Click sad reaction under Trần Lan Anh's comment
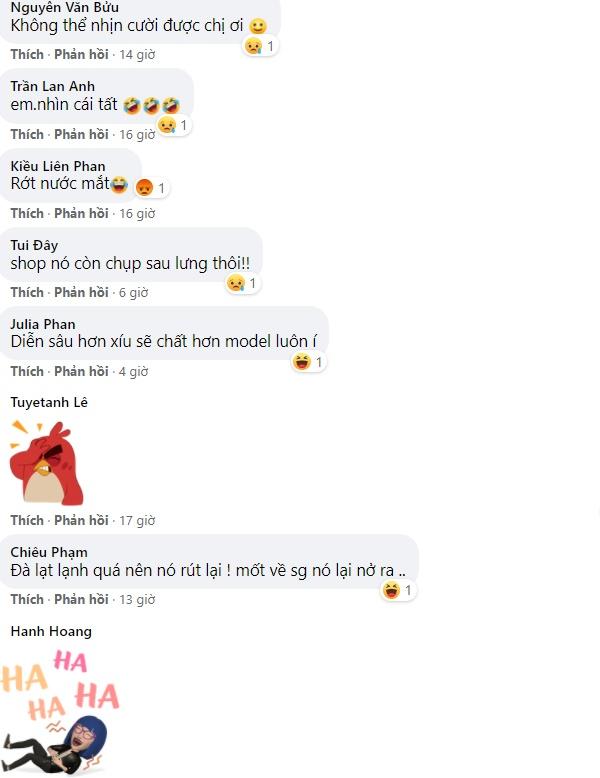This screenshot has width=600, height=778. pos(174,125)
